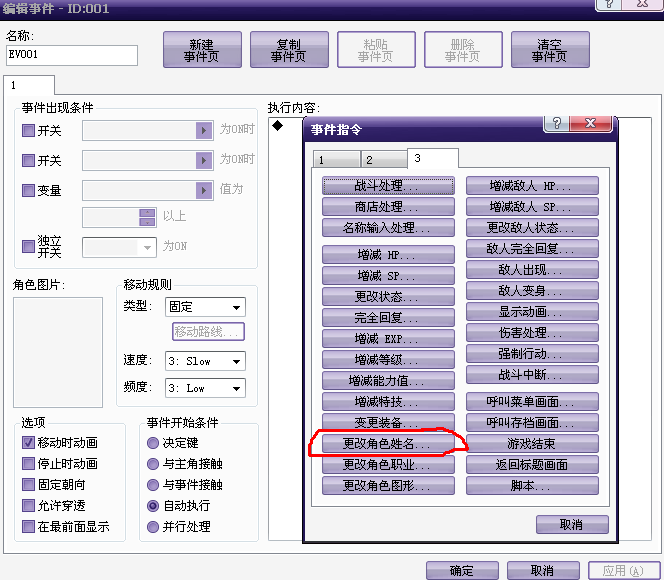Image resolution: width=664 pixels, height=580 pixels.
Task: Click the 更改敌人状态 command
Action: point(532,228)
